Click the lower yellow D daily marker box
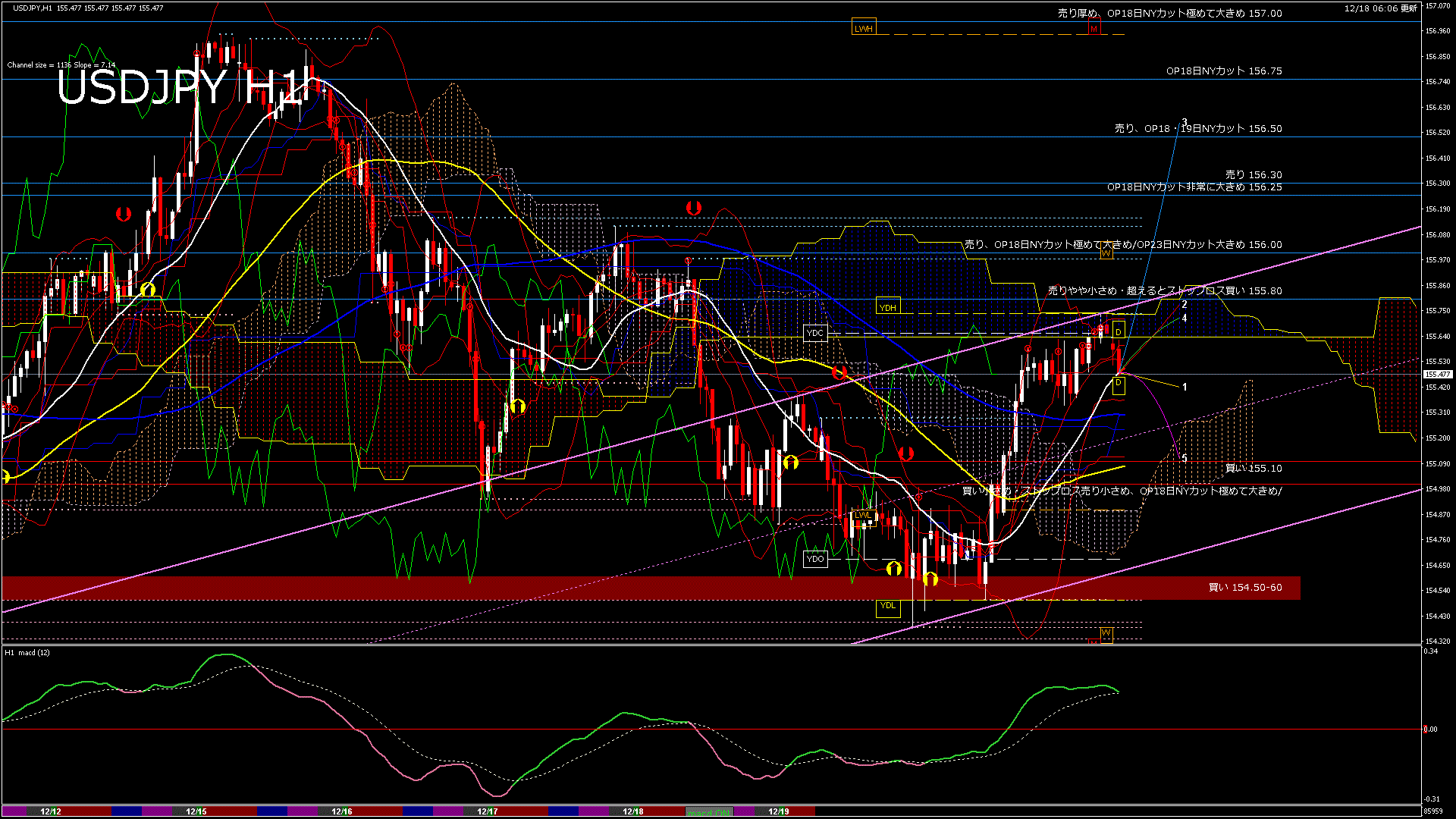The width and height of the screenshot is (1456, 819). click(1118, 384)
